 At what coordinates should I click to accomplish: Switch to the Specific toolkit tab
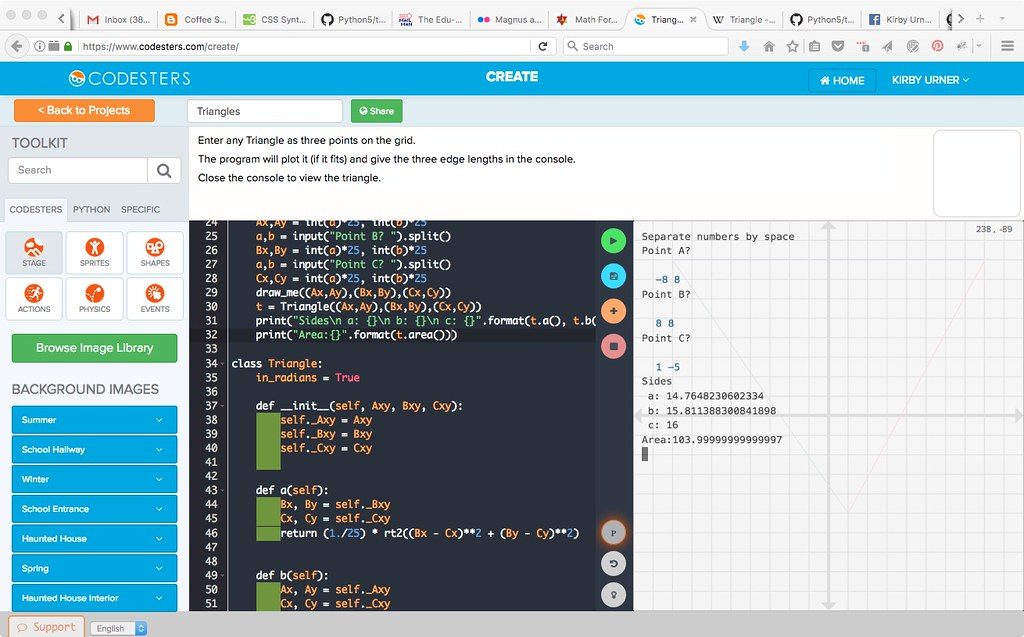140,210
